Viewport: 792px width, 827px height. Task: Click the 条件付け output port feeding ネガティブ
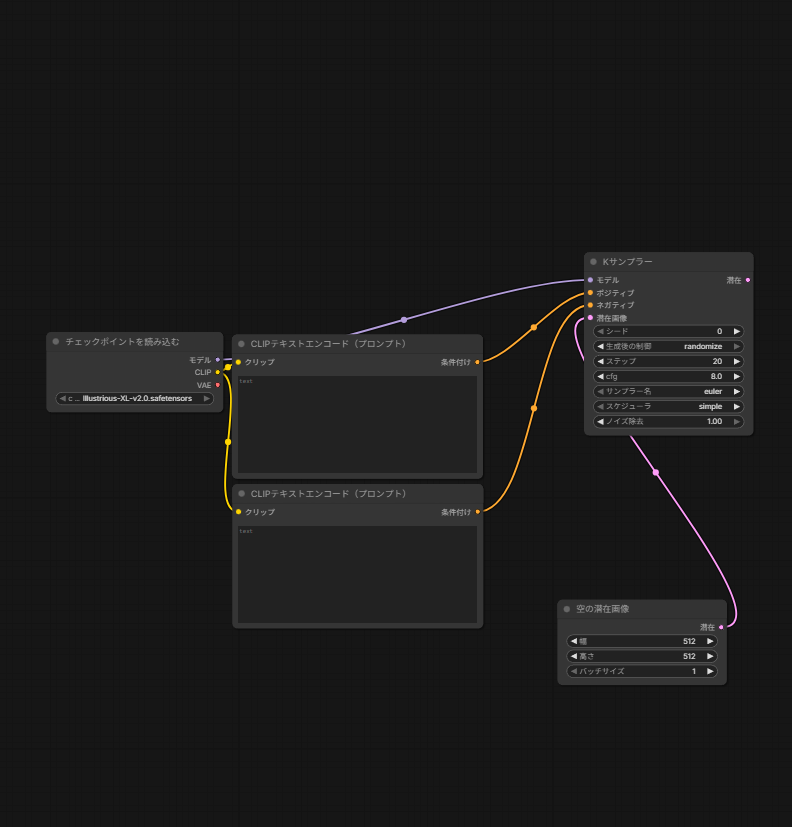pos(477,512)
